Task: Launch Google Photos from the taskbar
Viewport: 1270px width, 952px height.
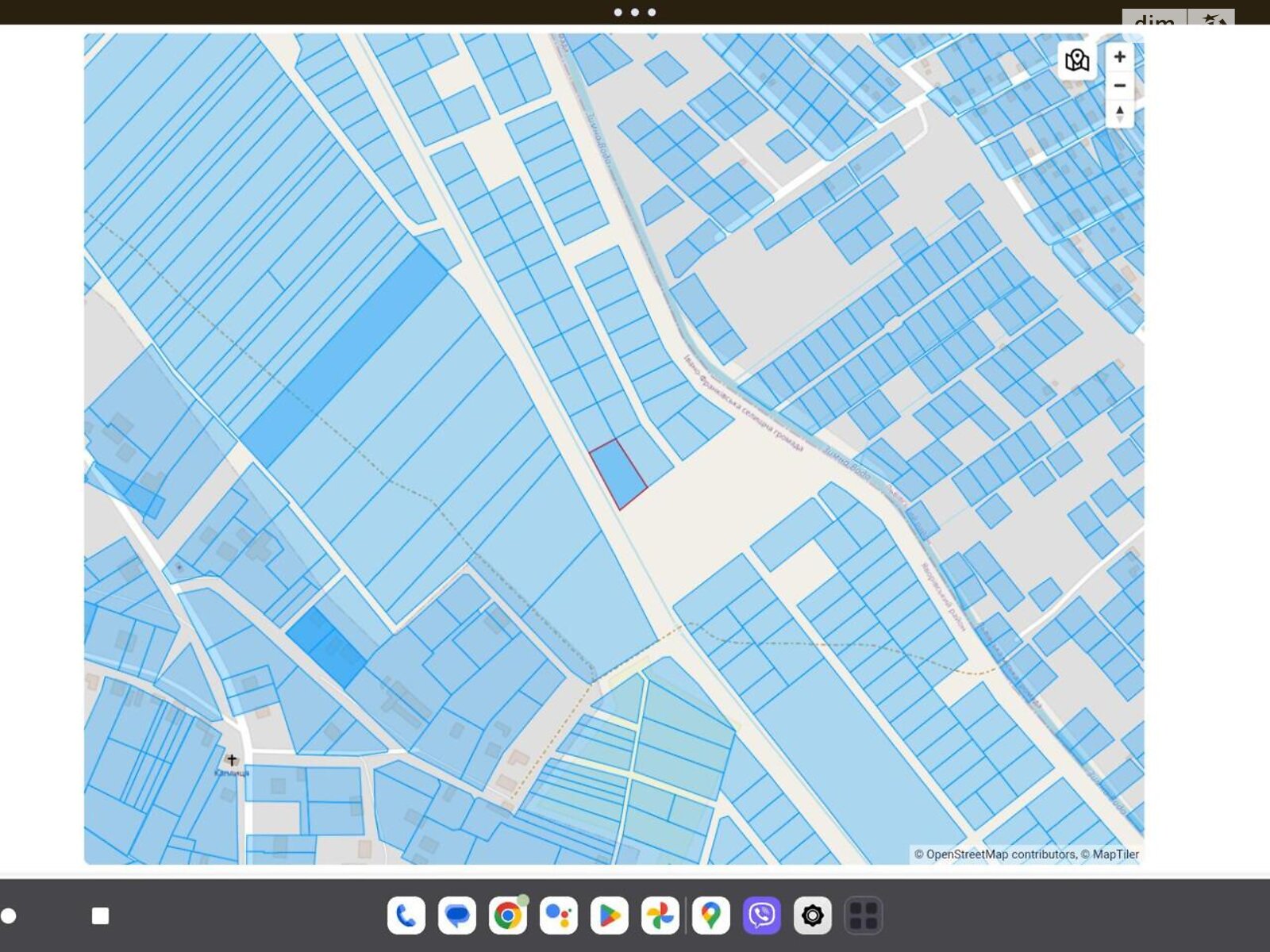Action: (x=660, y=916)
